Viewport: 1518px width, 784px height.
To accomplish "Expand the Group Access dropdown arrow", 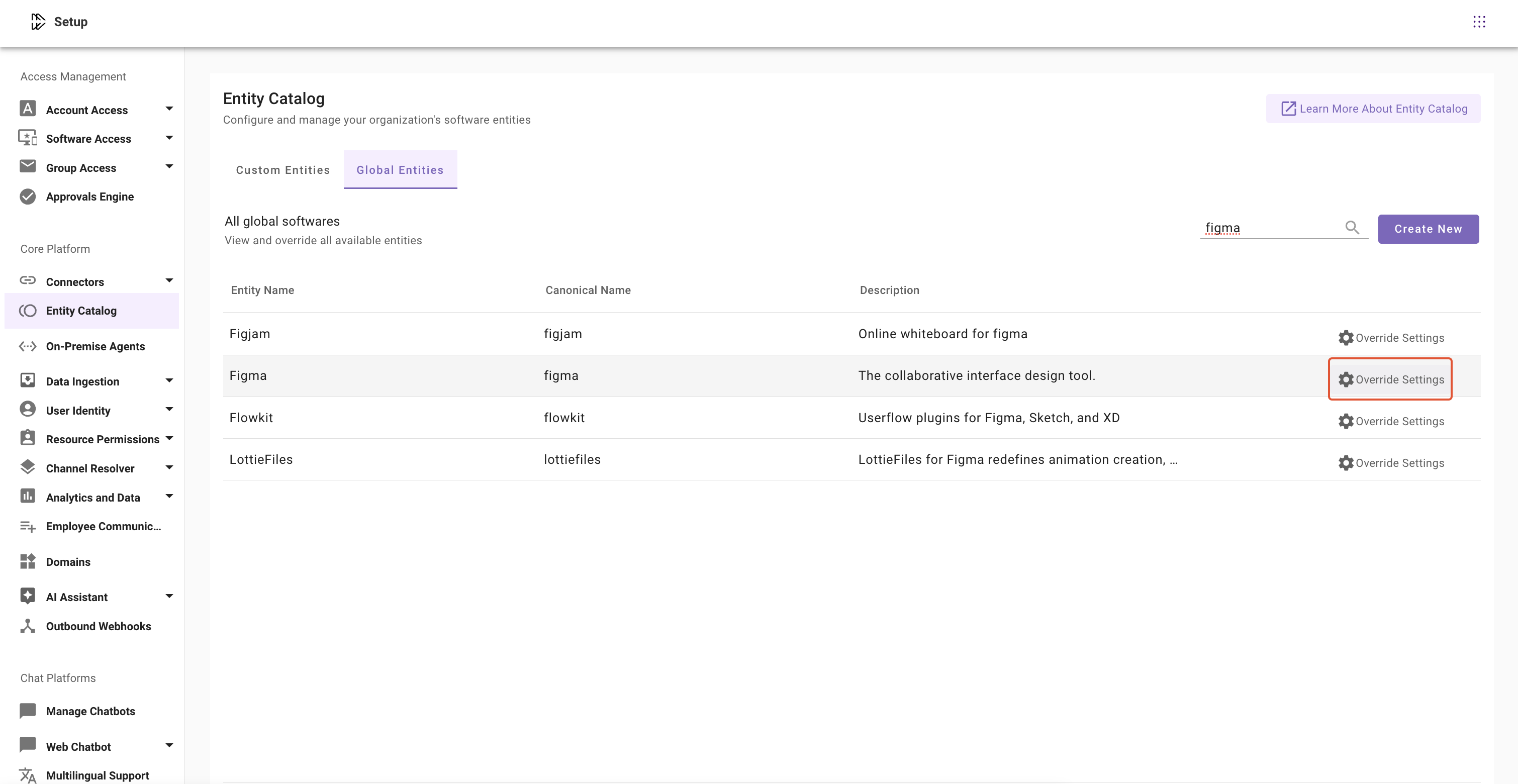I will point(169,167).
